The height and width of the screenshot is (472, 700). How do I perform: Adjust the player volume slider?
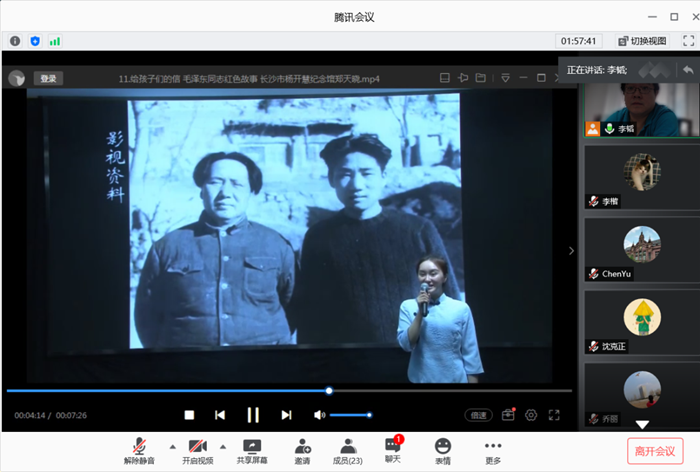coord(350,414)
